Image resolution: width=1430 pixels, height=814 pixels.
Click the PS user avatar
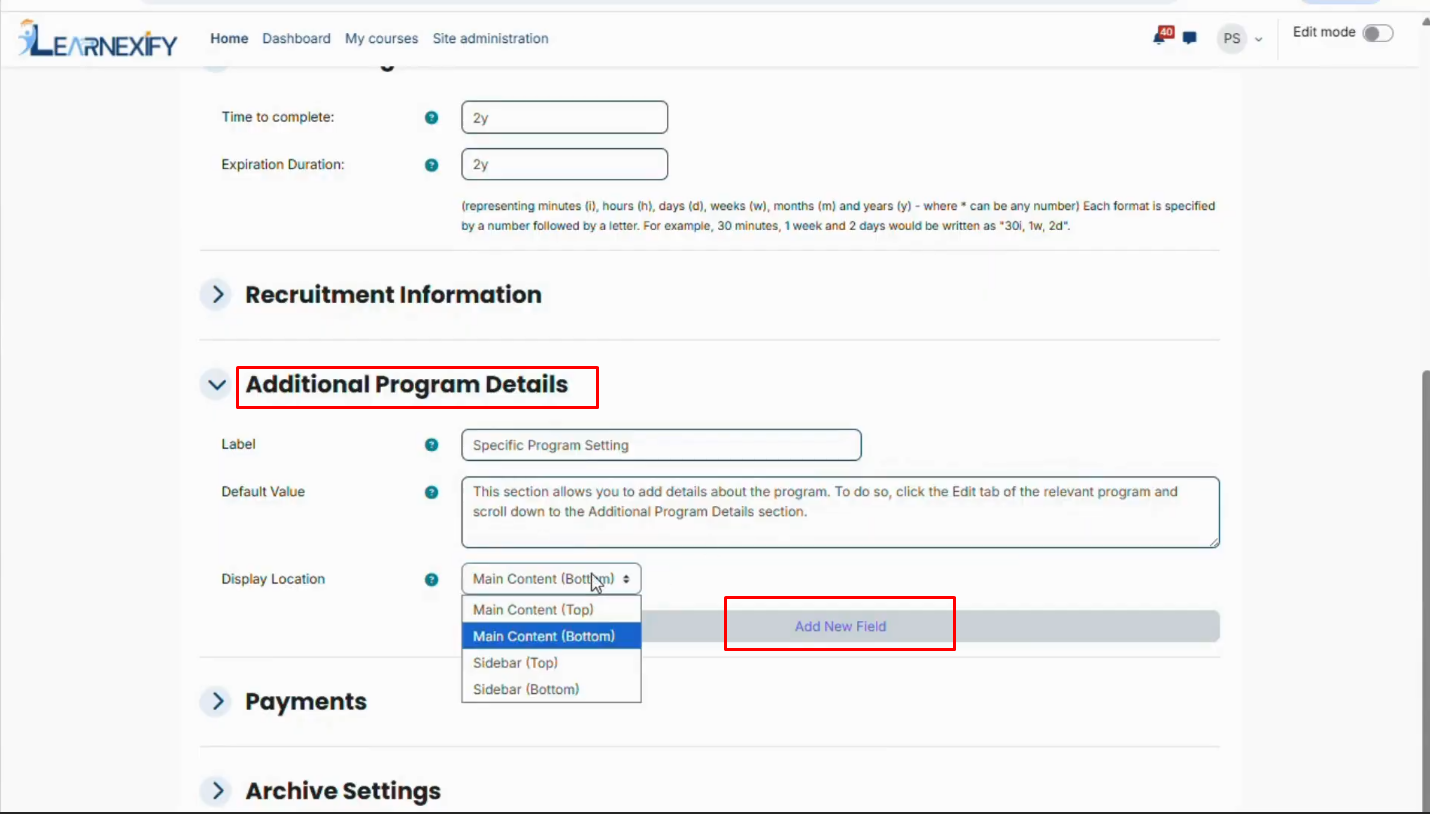tap(1232, 39)
